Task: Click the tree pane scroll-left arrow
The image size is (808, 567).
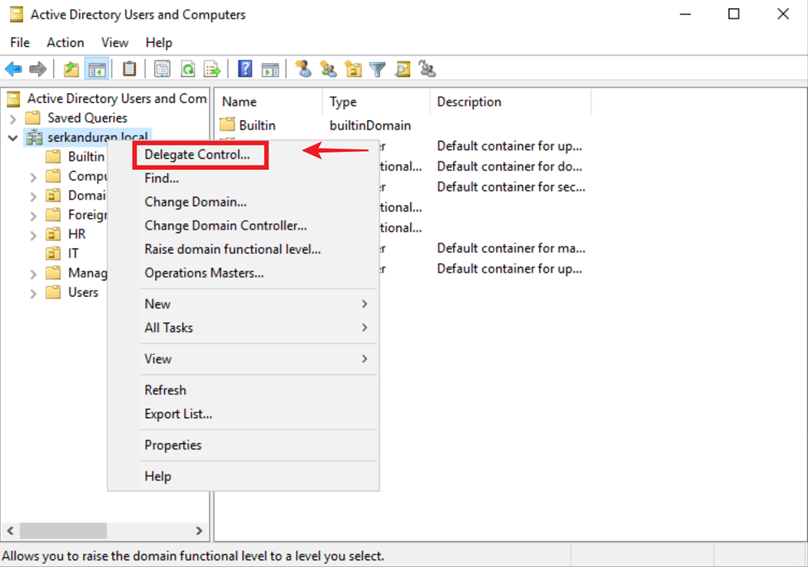Action: click(x=10, y=530)
